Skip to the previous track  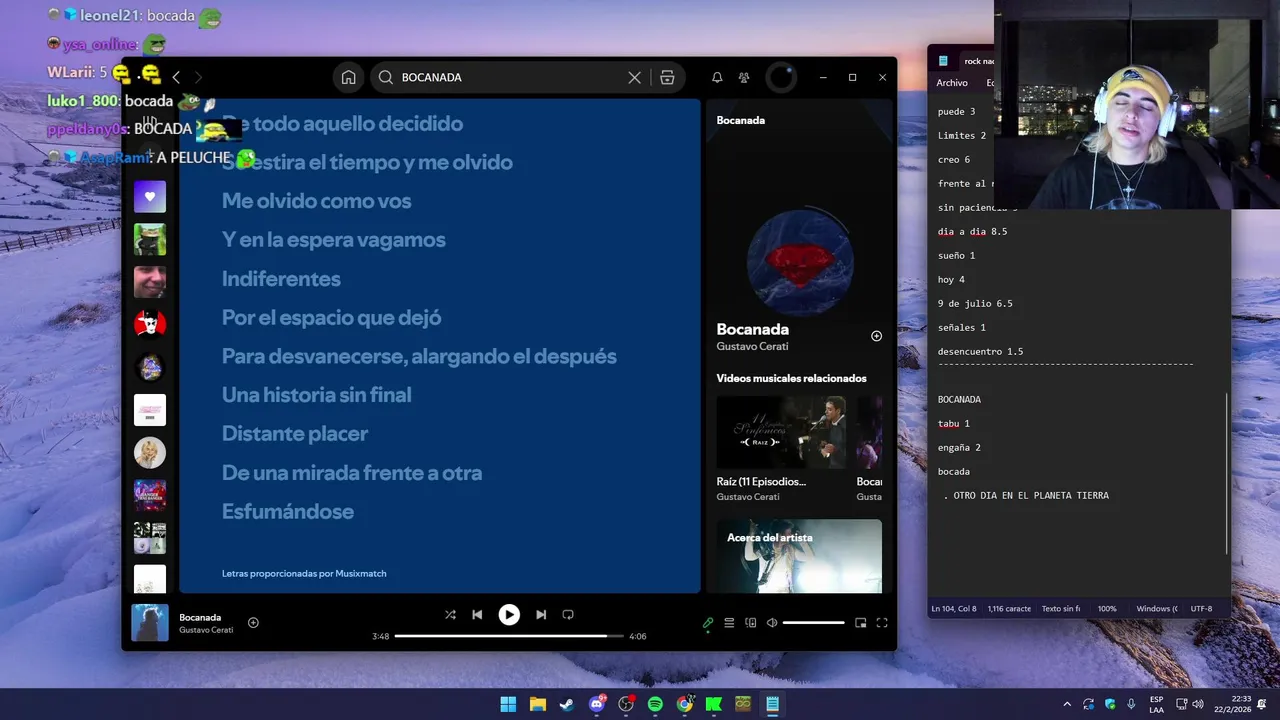pyautogui.click(x=477, y=615)
